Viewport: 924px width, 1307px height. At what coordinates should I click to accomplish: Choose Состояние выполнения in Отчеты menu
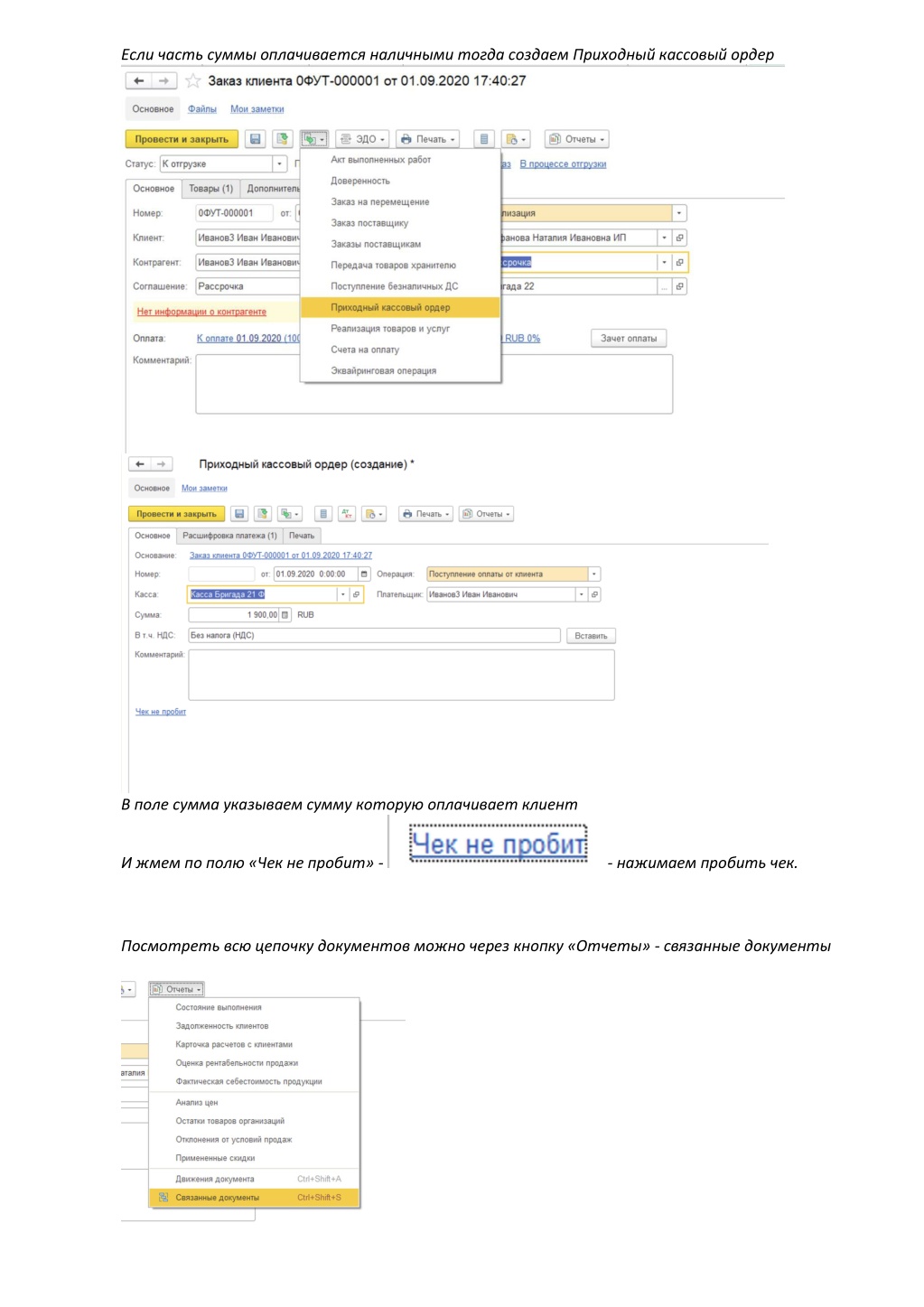click(254, 1007)
